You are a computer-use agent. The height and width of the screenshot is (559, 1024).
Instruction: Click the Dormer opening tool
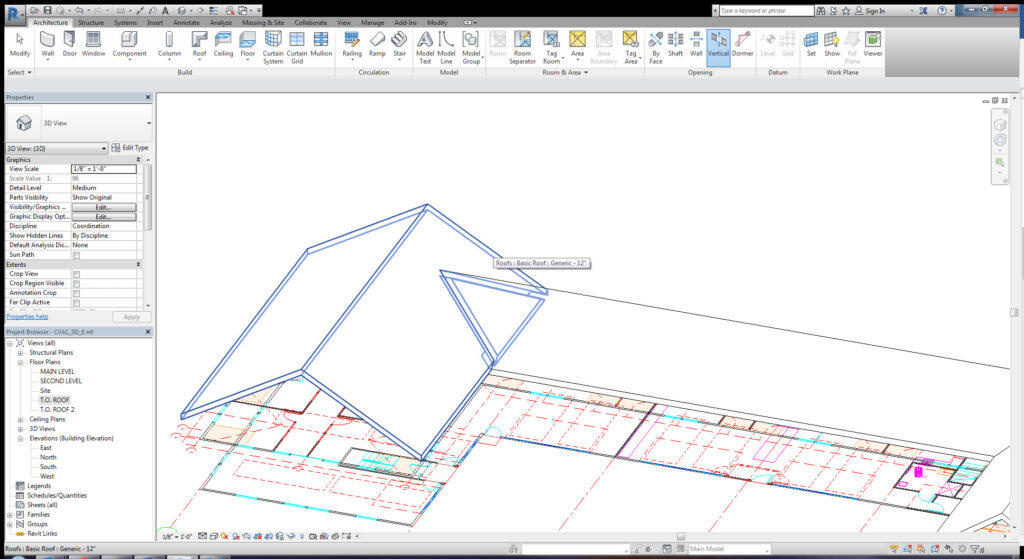[x=743, y=44]
